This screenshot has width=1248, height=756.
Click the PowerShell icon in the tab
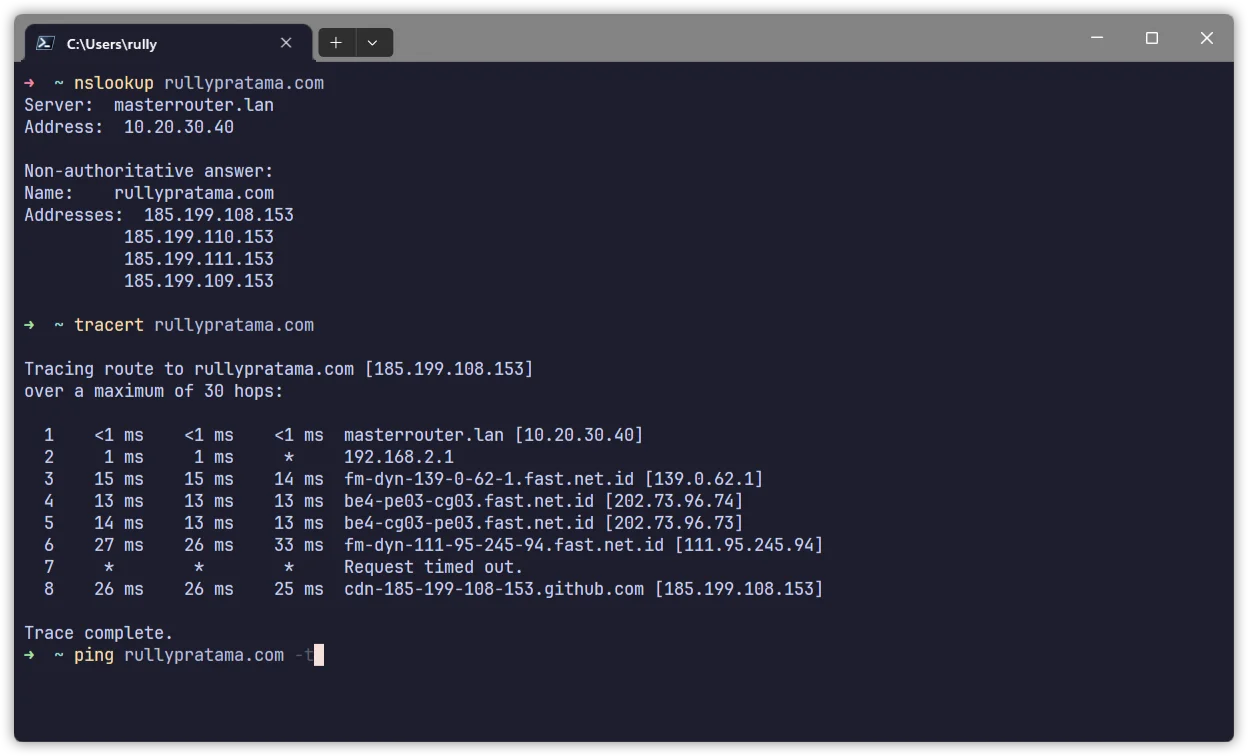(x=45, y=43)
